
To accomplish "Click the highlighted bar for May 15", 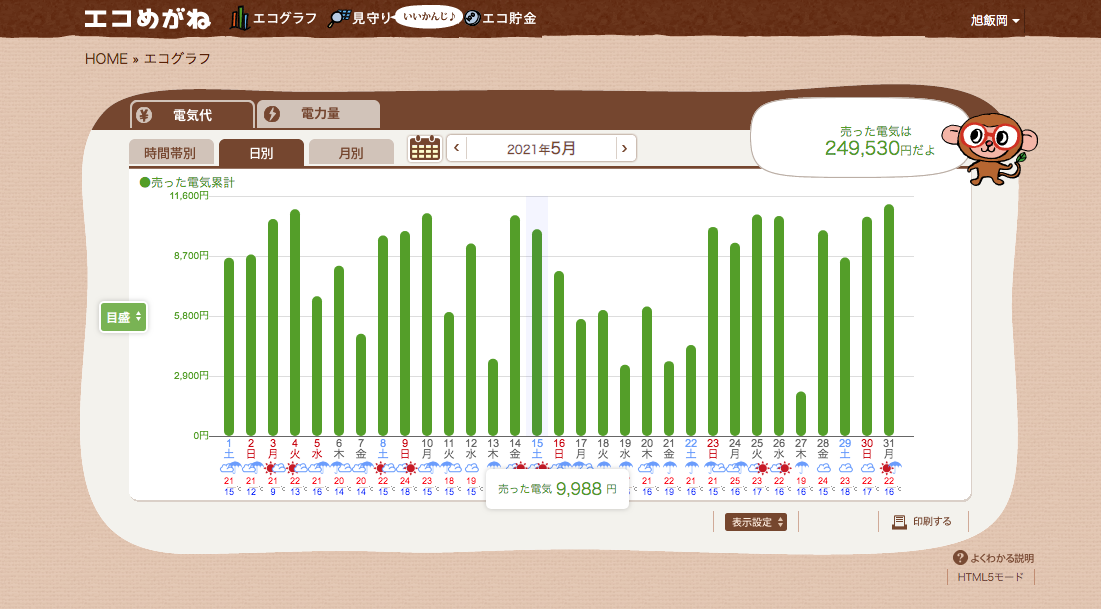I will coord(537,332).
